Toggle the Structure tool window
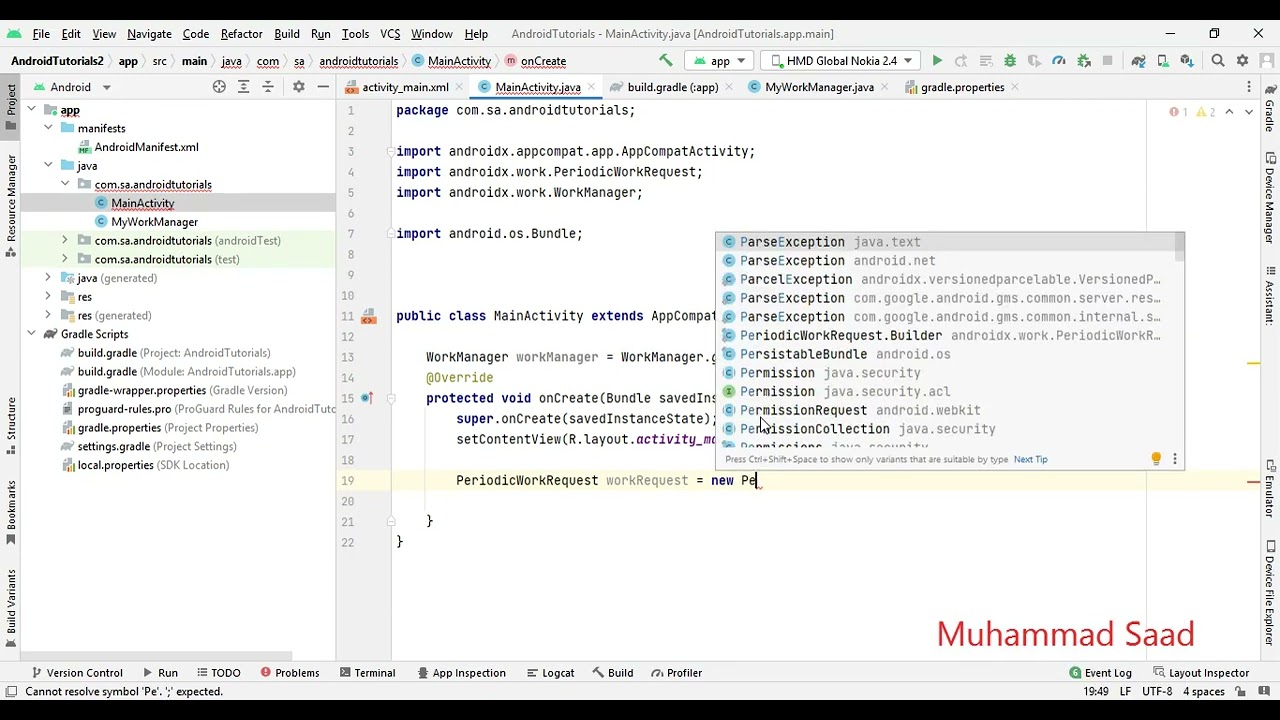Viewport: 1280px width, 720px height. point(12,426)
